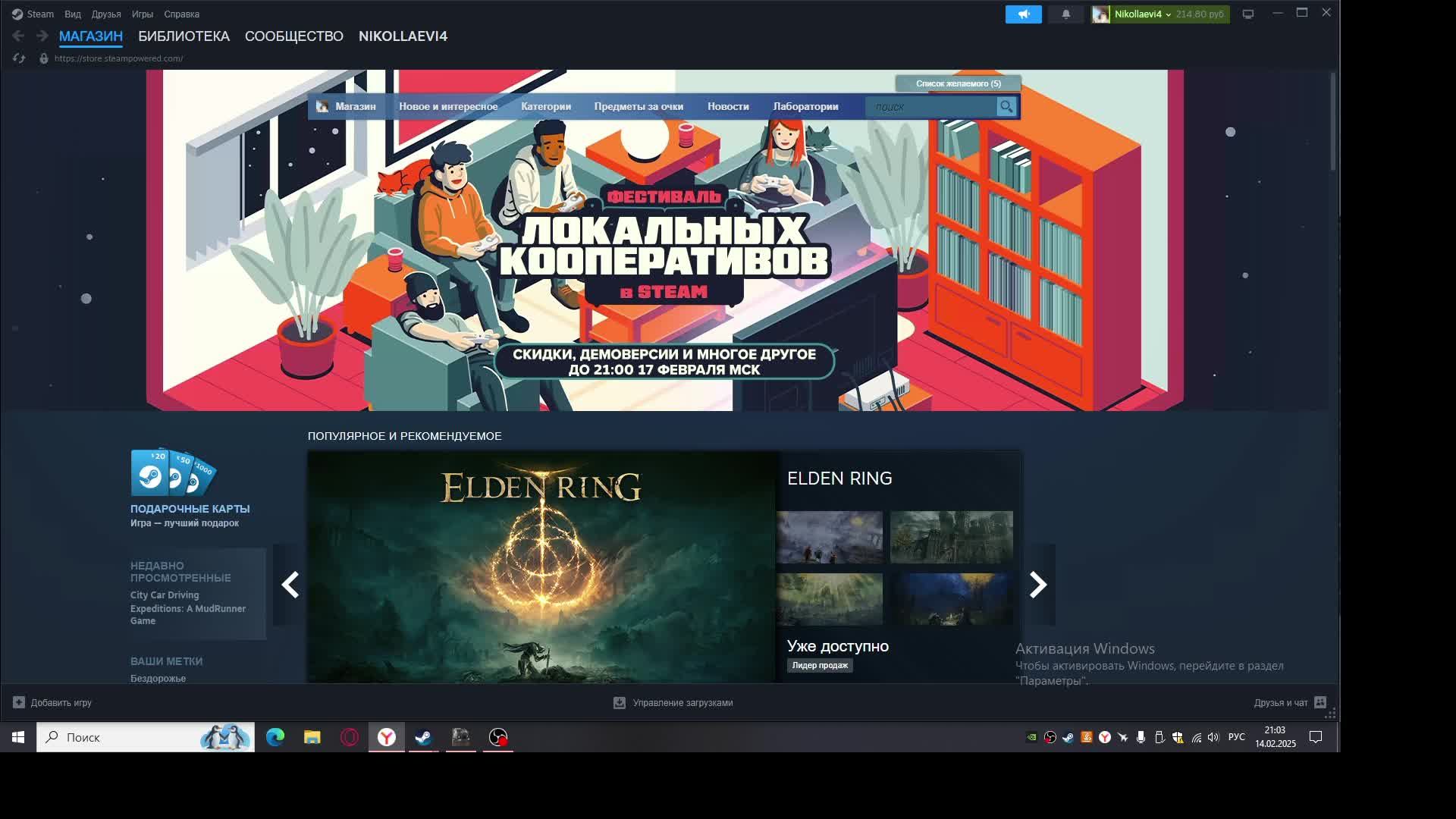Open Windows Security tray icon
Image resolution: width=1456 pixels, height=819 pixels.
point(1177,737)
